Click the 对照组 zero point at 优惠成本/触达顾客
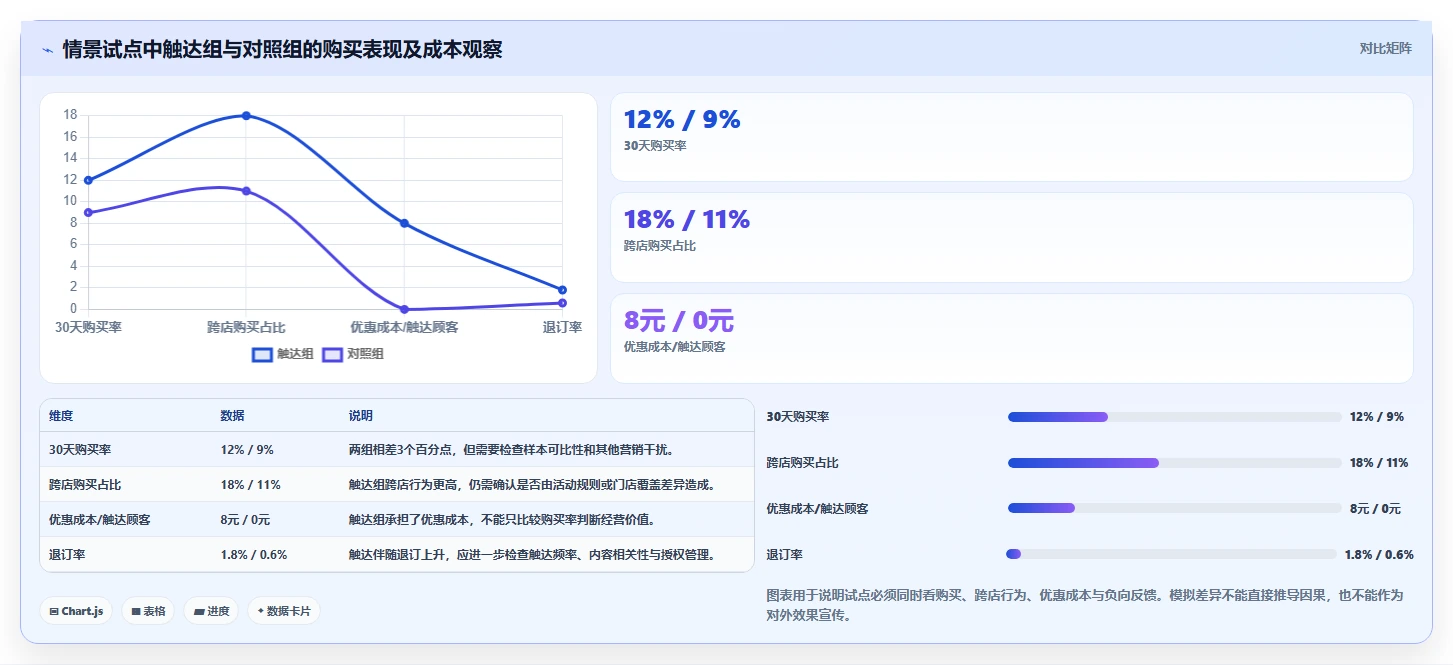1453x665 pixels. pyautogui.click(x=404, y=309)
